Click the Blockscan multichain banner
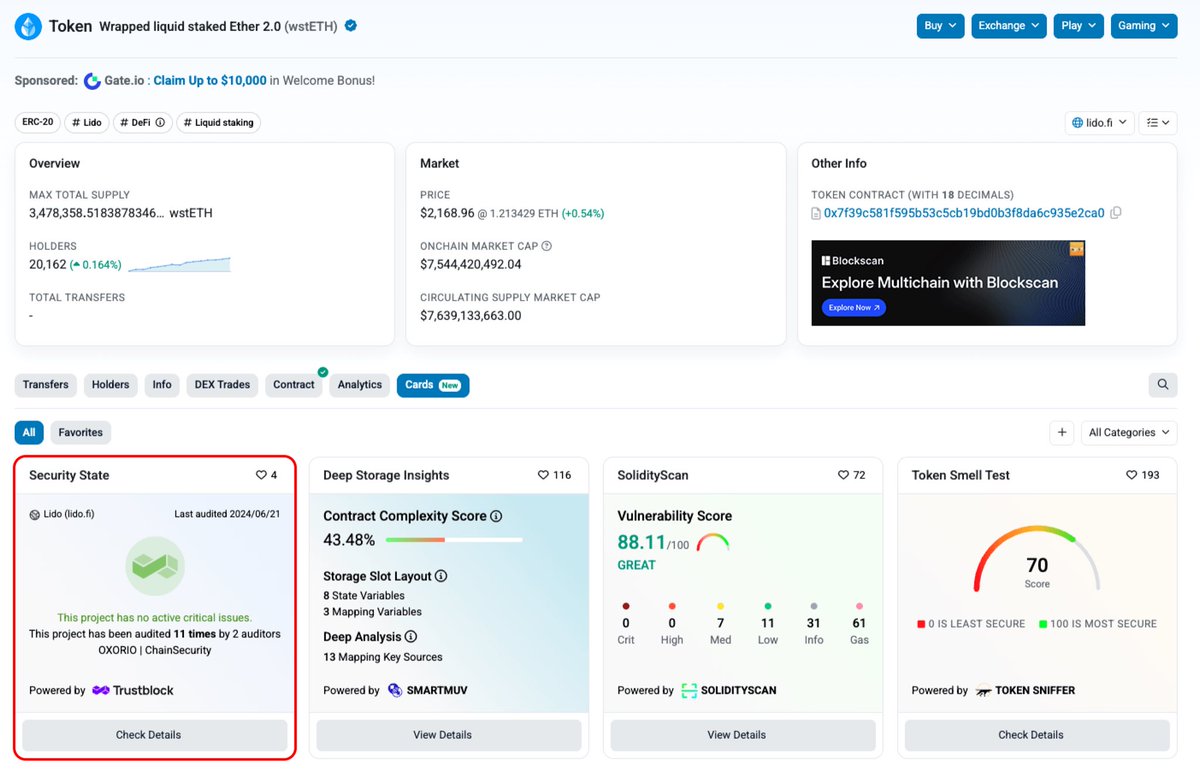The width and height of the screenshot is (1200, 769). [x=948, y=283]
